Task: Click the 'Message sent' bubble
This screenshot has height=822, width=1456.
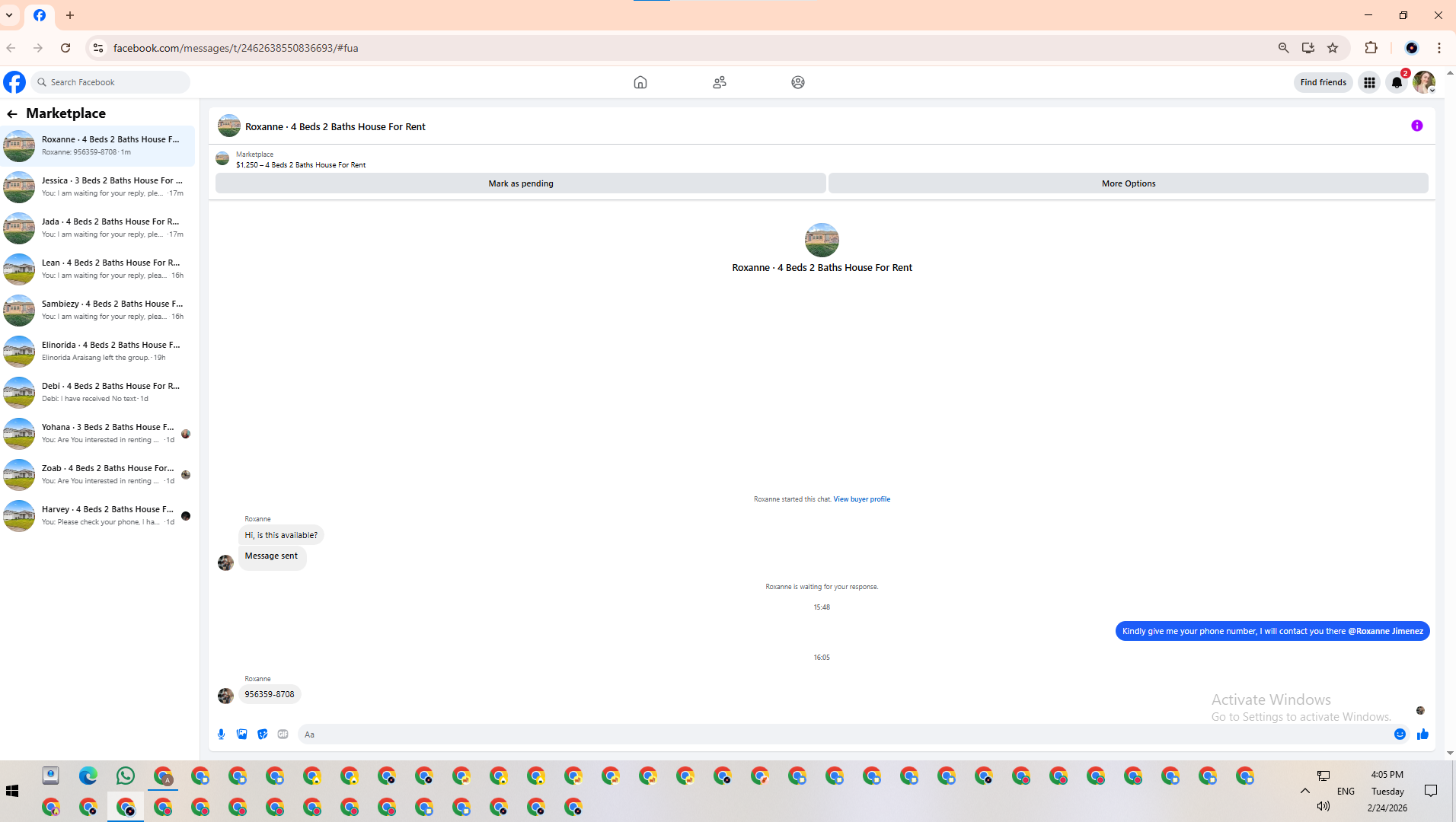Action: click(x=272, y=557)
